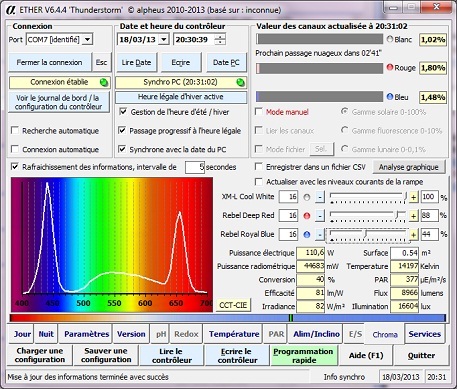The height and width of the screenshot is (389, 457).
Task: Select the Rouge channel radio button
Action: 390,68
